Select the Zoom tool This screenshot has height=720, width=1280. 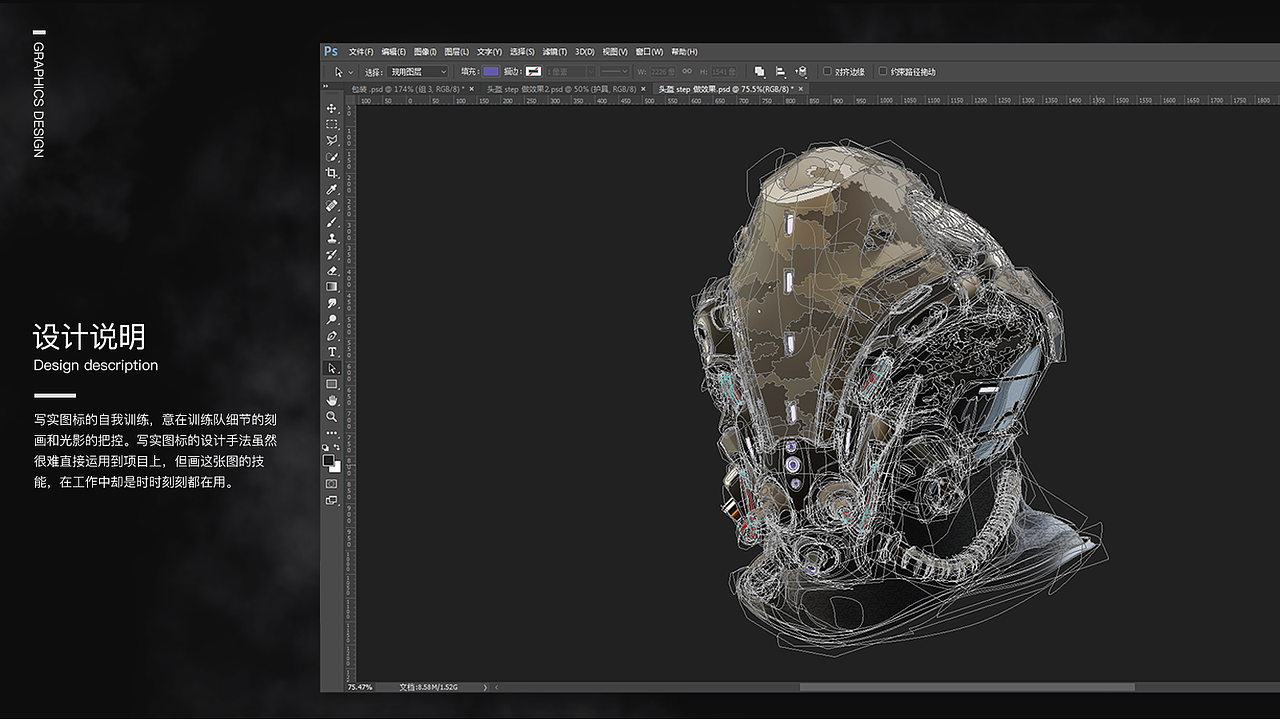point(332,417)
